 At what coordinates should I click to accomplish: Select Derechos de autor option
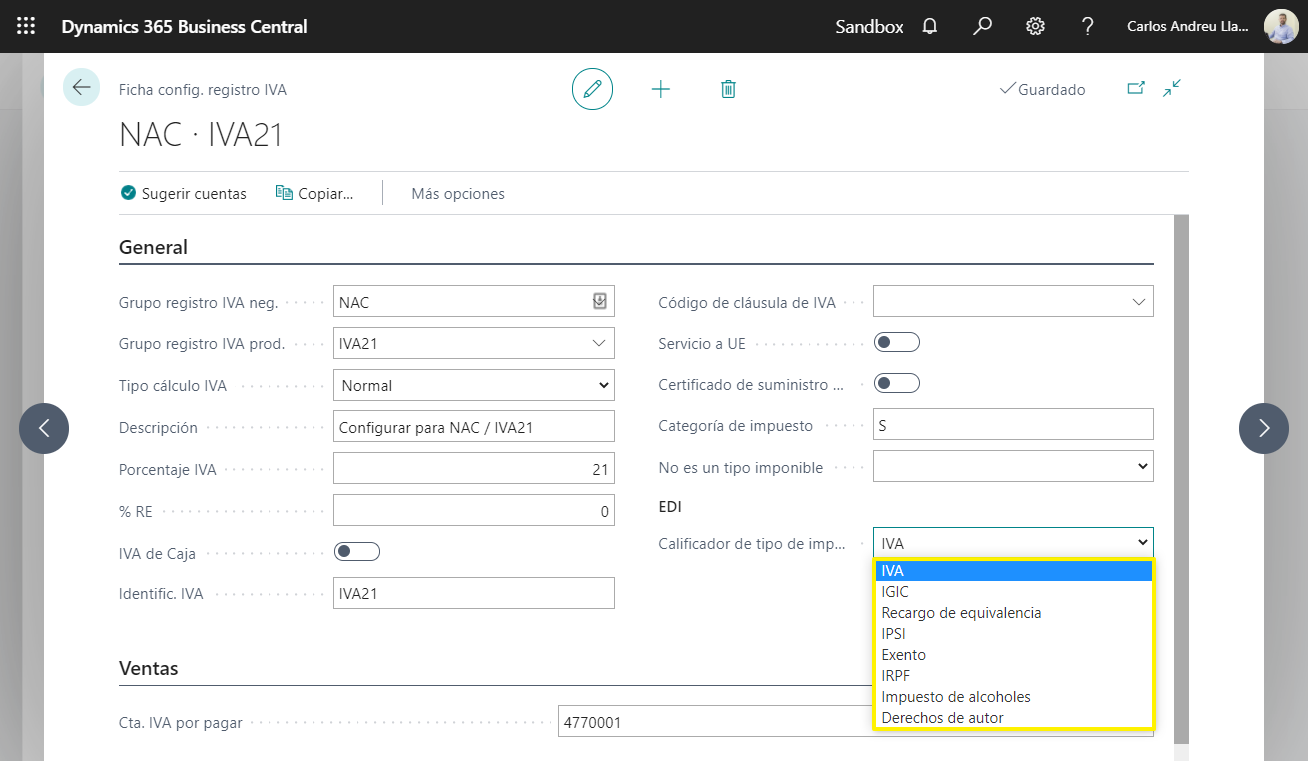pyautogui.click(x=1013, y=718)
